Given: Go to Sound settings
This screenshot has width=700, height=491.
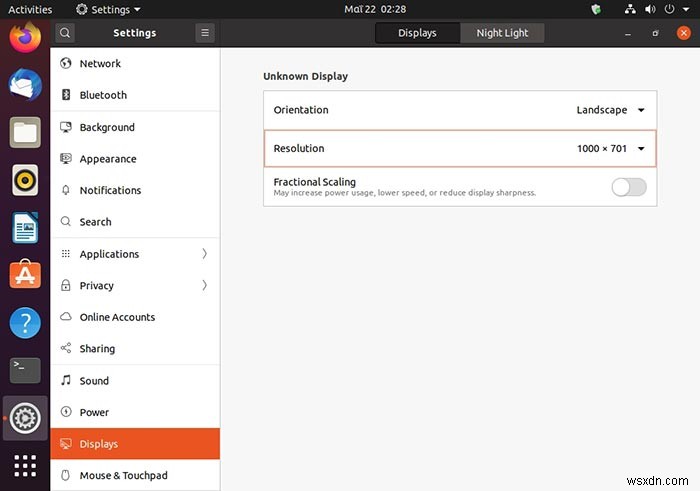Looking at the screenshot, I should (x=135, y=380).
